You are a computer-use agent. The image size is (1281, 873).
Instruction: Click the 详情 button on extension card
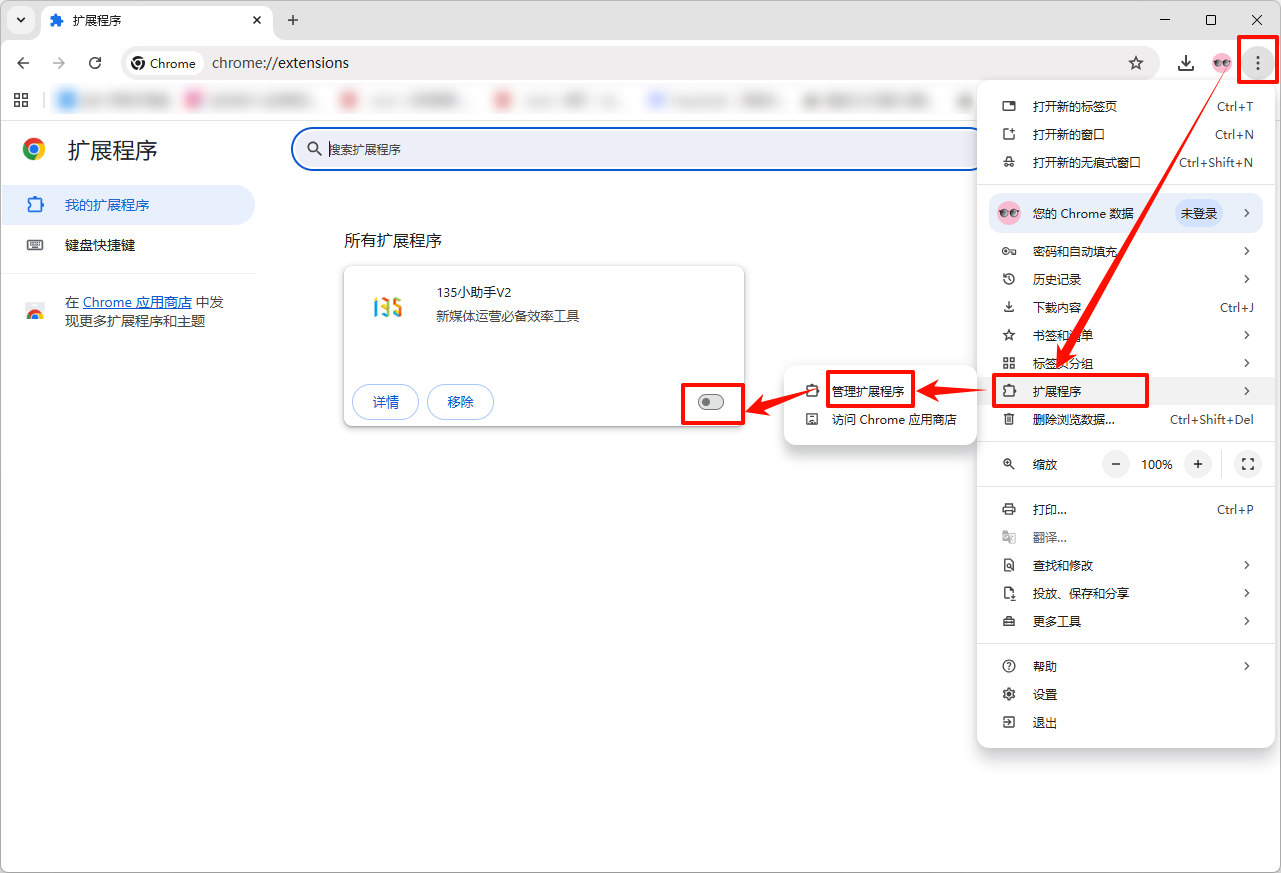[385, 402]
